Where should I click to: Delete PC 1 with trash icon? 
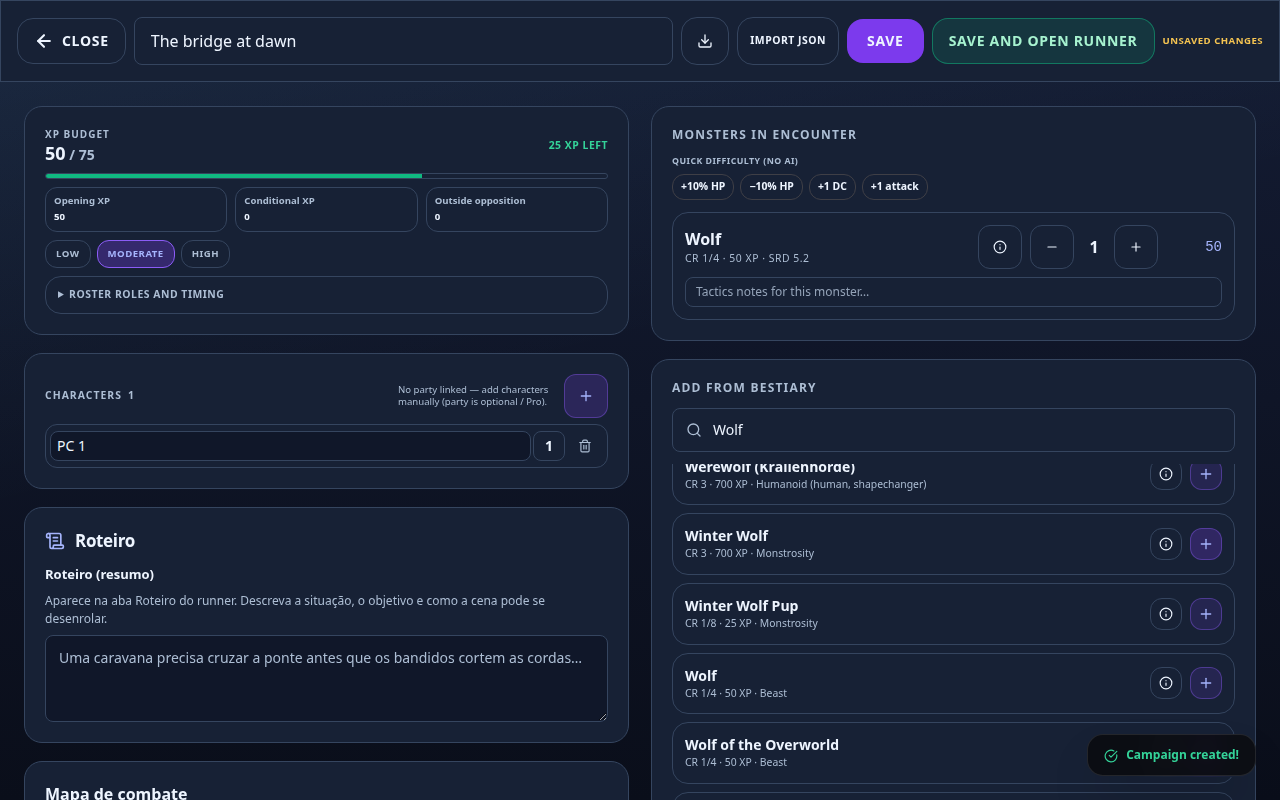tap(585, 446)
